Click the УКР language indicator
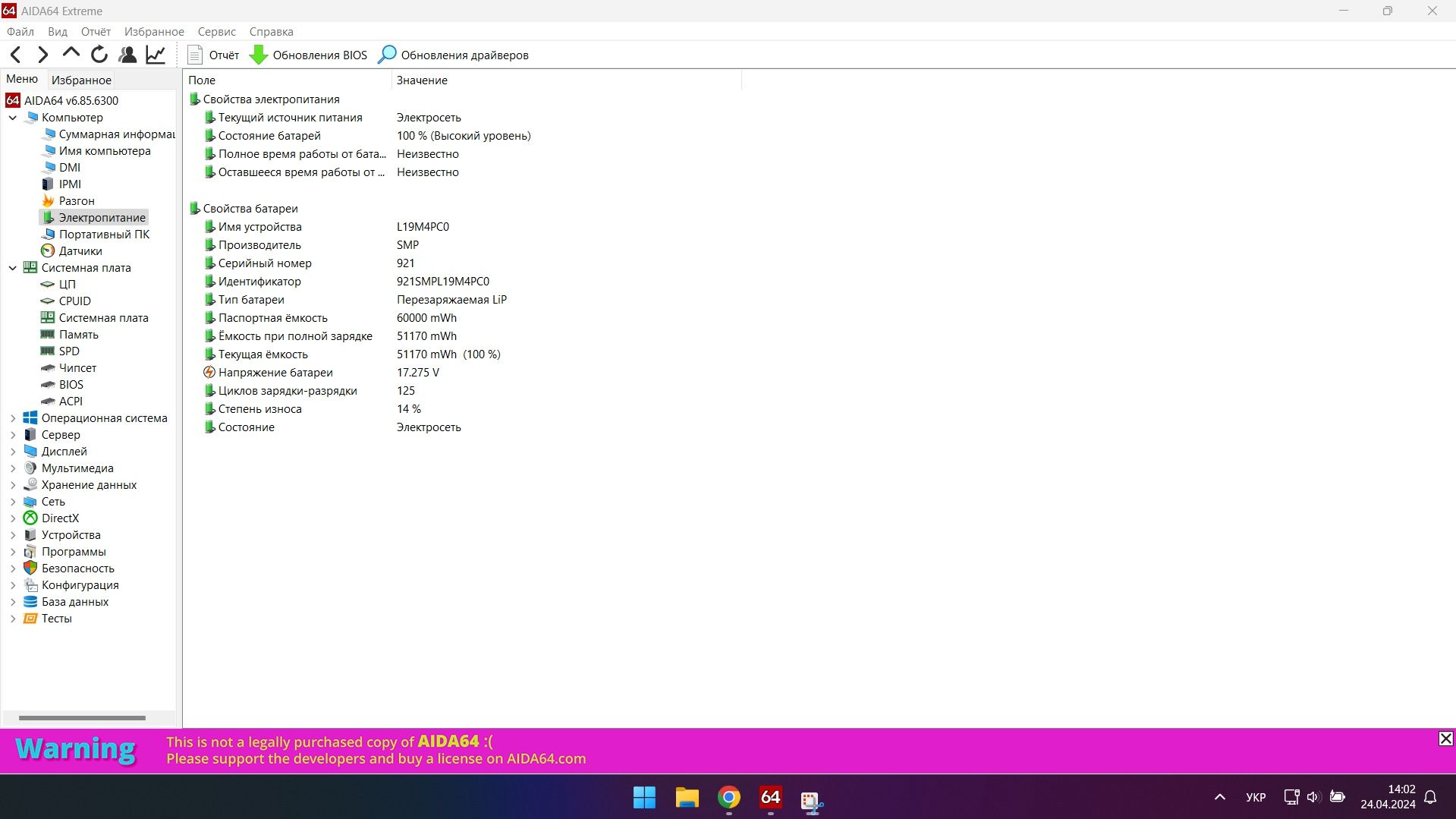This screenshot has width=1456, height=819. pyautogui.click(x=1256, y=798)
